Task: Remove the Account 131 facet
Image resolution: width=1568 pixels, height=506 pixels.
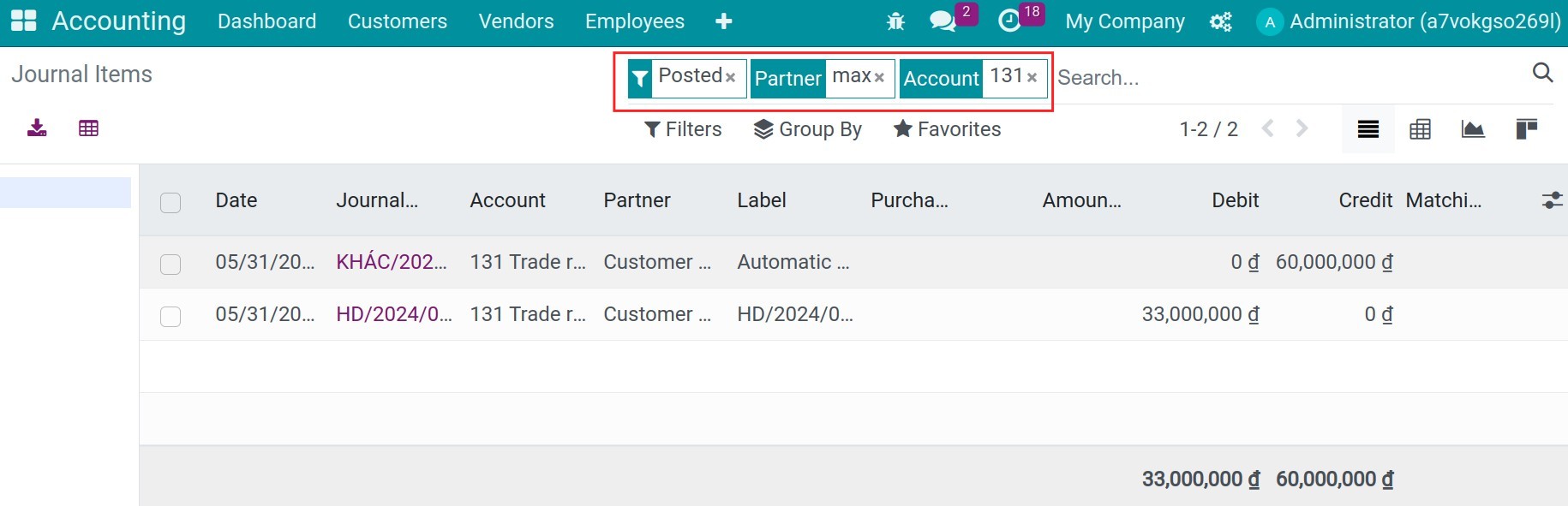Action: click(1032, 78)
